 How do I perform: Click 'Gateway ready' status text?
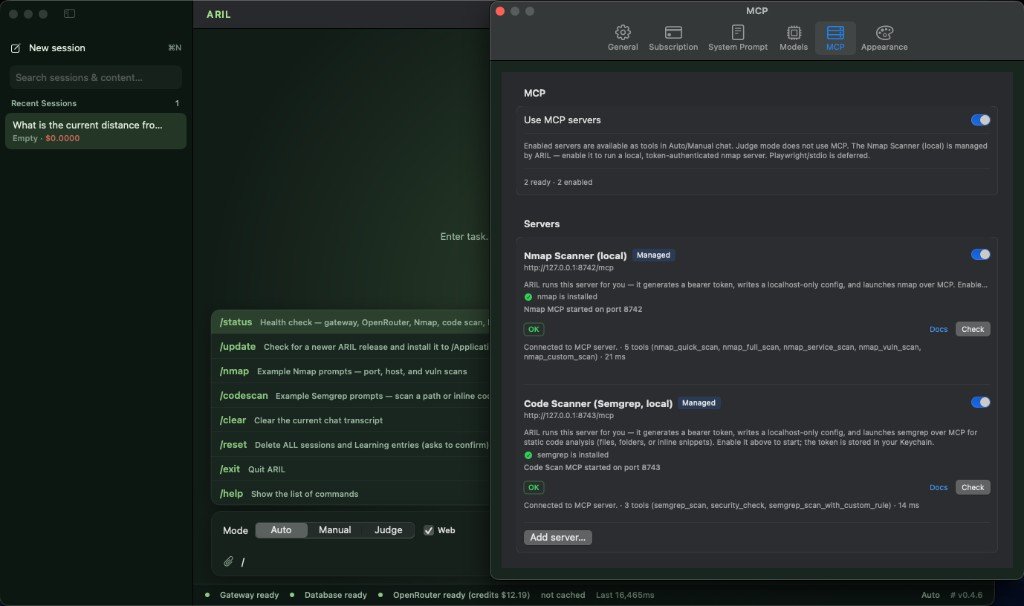pyautogui.click(x=249, y=595)
